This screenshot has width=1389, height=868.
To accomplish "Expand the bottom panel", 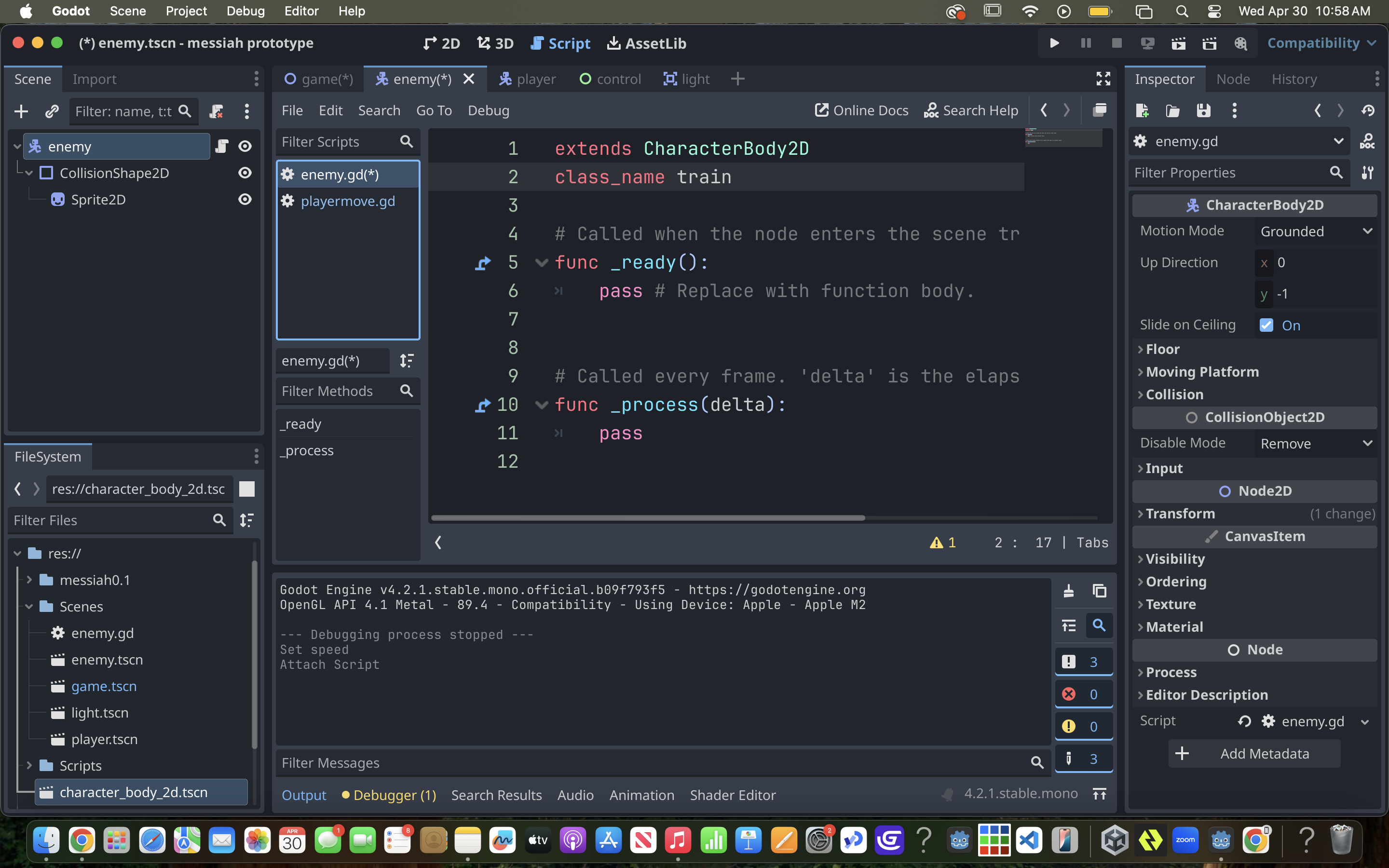I will (x=1100, y=794).
